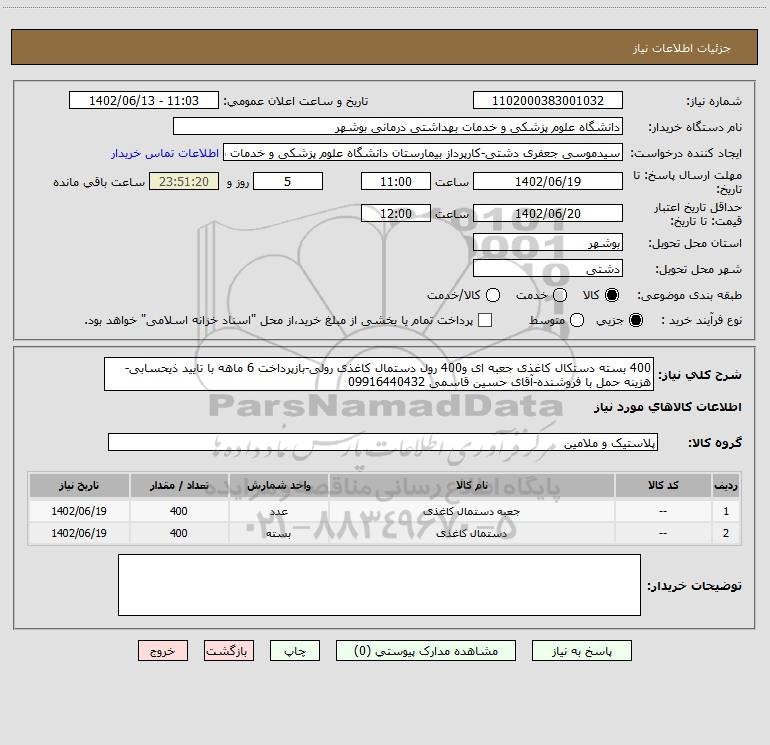Click quantity 400 in row 2
This screenshot has height=745, width=770.
(x=179, y=533)
